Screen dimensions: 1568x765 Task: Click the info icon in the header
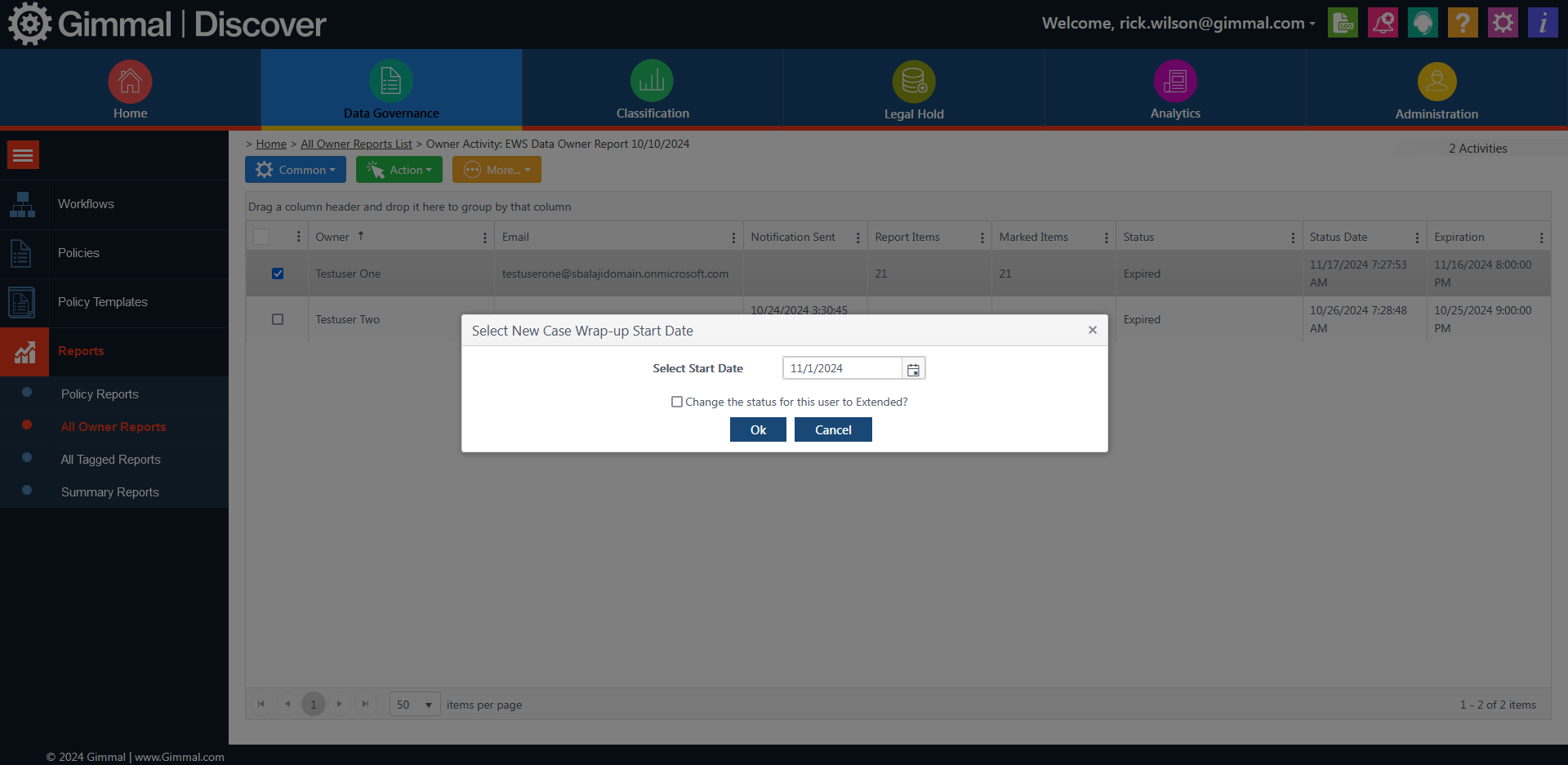click(1542, 22)
